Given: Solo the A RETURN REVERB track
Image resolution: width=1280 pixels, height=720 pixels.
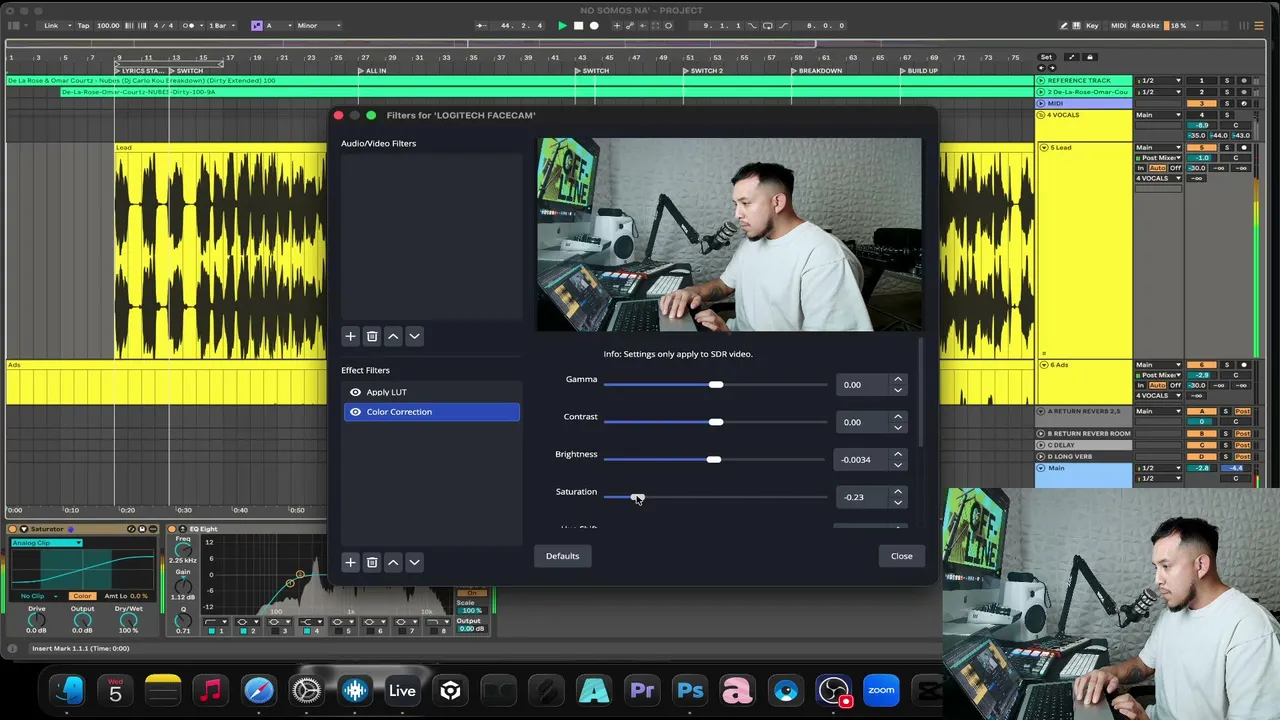Looking at the screenshot, I should (x=1227, y=411).
